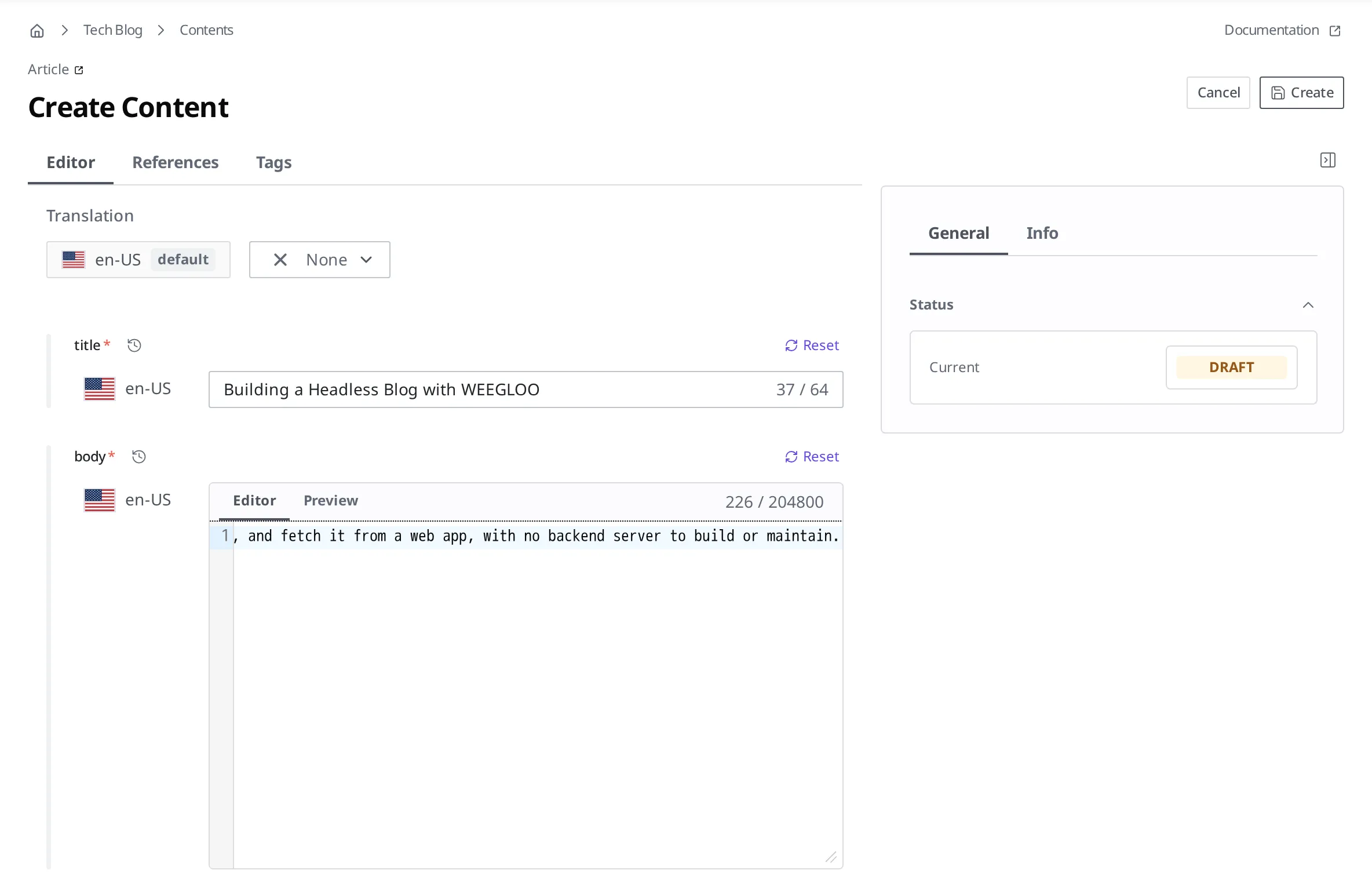Viewport: 1372px width, 881px height.
Task: Reset the title field
Action: [812, 345]
